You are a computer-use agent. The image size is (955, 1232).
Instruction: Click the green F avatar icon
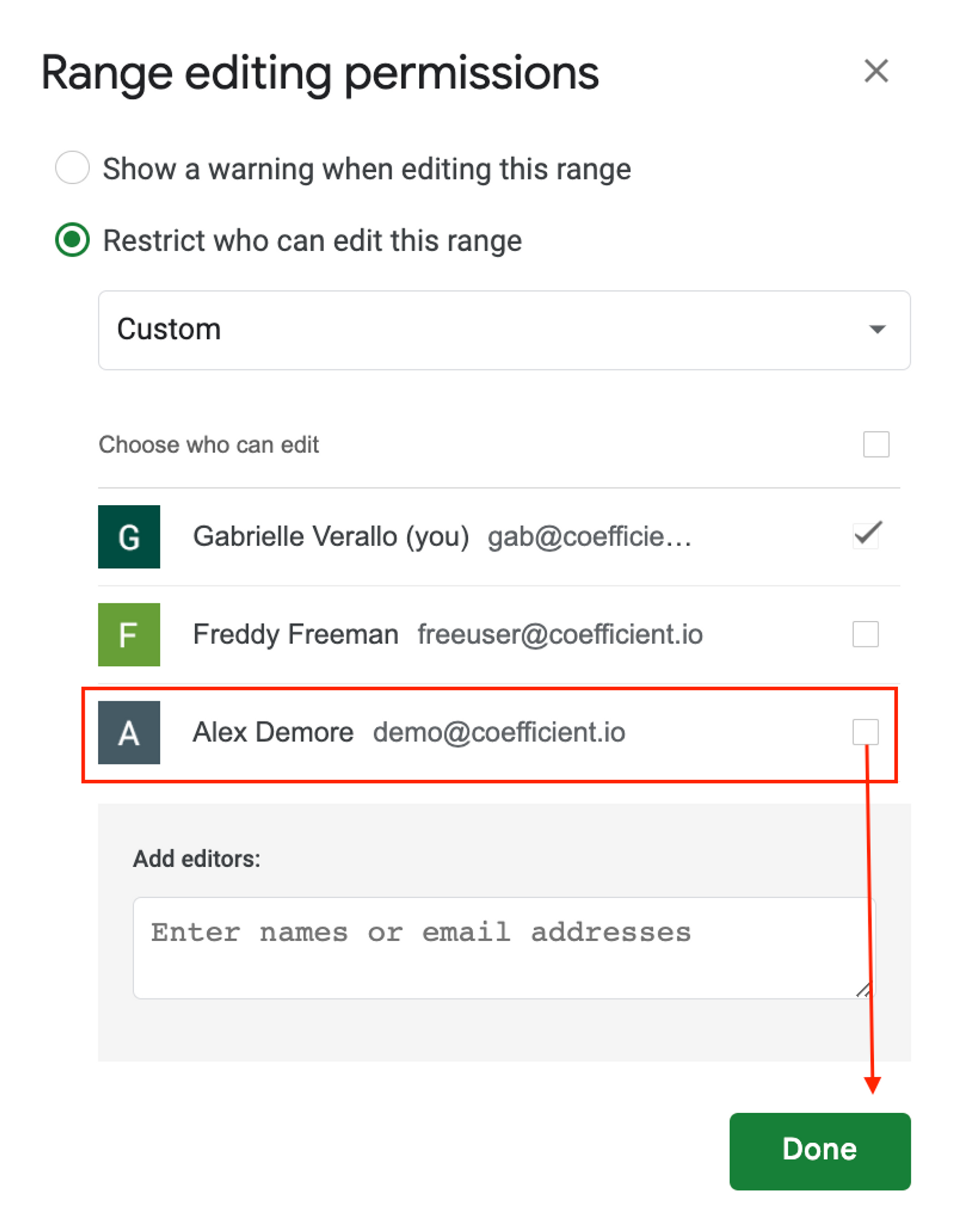pos(129,635)
